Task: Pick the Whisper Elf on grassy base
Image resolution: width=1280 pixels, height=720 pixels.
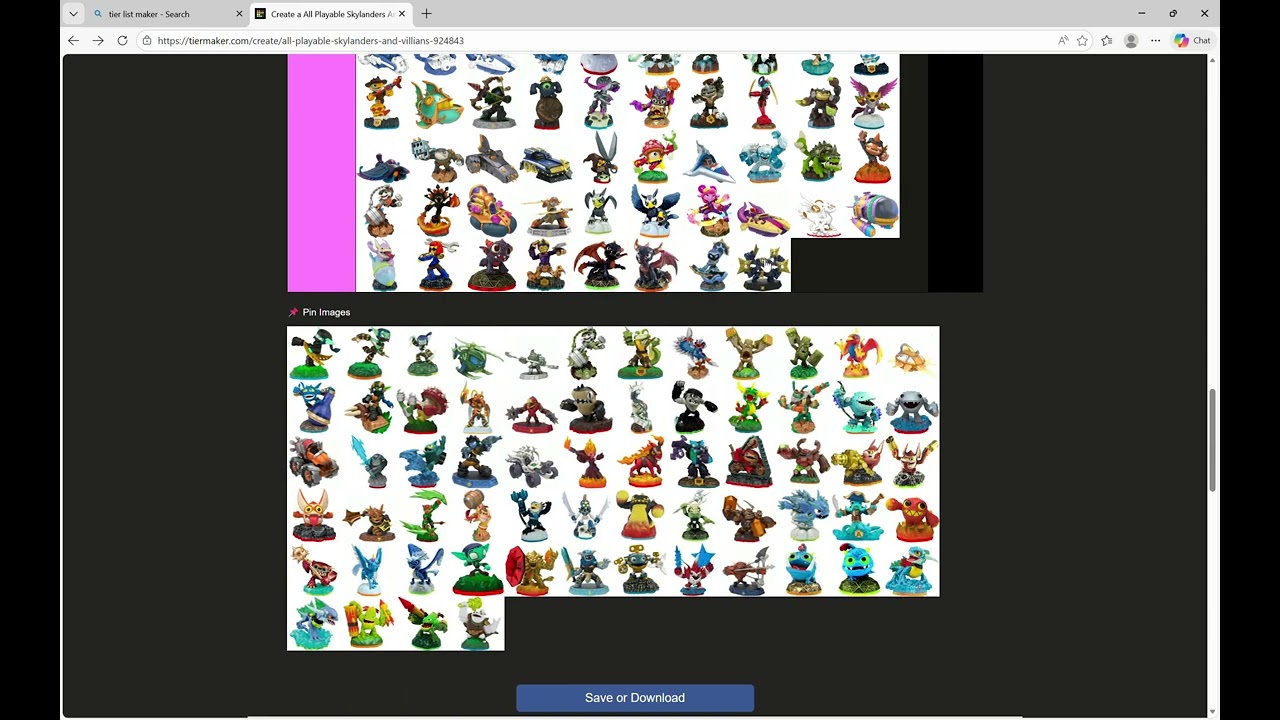Action: [477, 569]
